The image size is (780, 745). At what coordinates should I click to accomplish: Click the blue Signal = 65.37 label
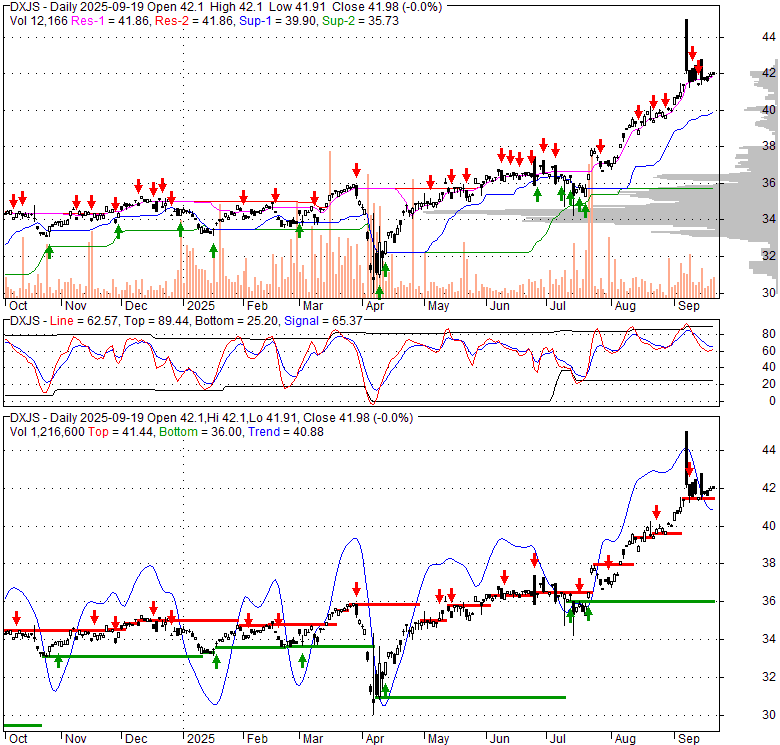click(323, 321)
